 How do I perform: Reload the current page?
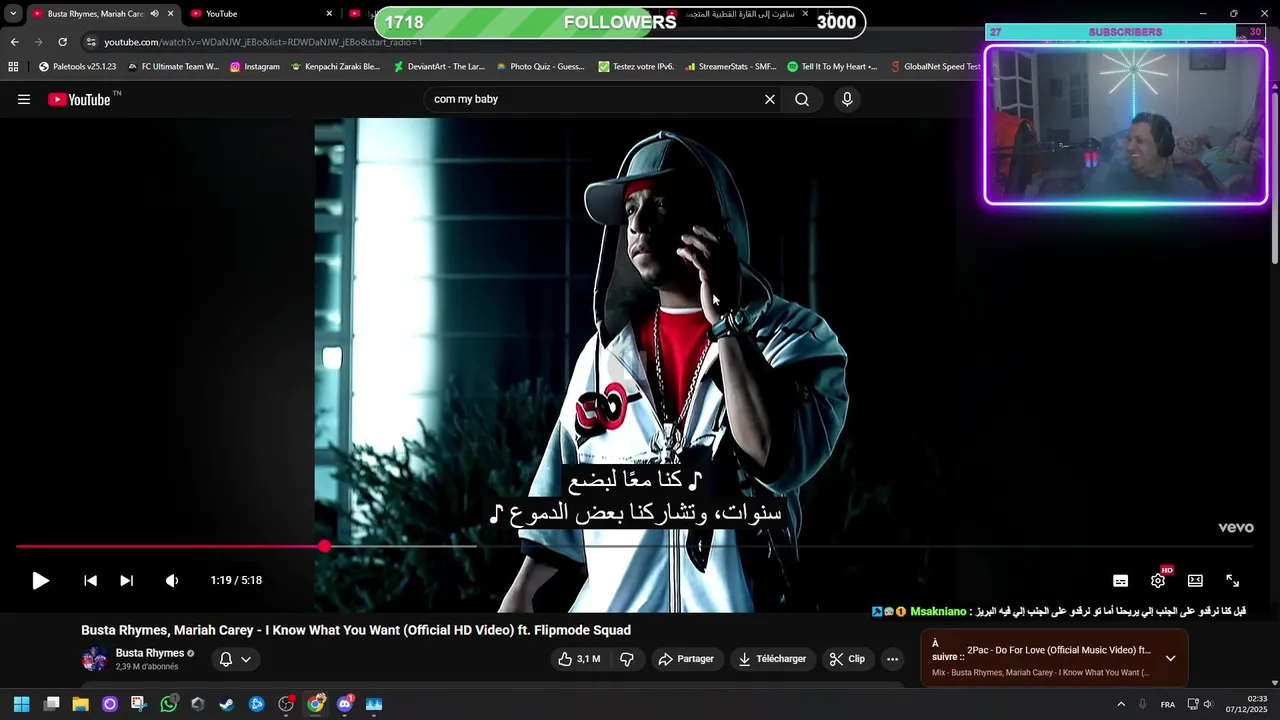[62, 42]
